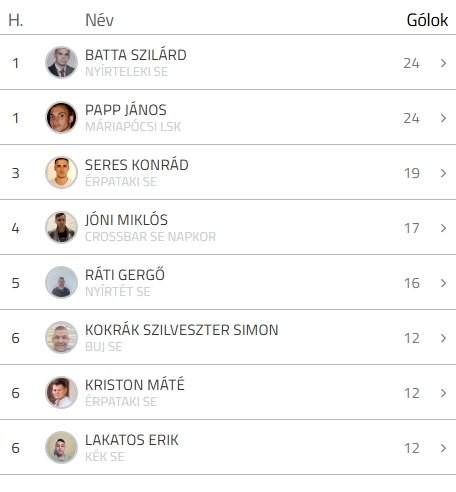This screenshot has height=492, width=456.
Task: Expand Batta Szilárd row chevron arrow
Action: pyautogui.click(x=443, y=63)
